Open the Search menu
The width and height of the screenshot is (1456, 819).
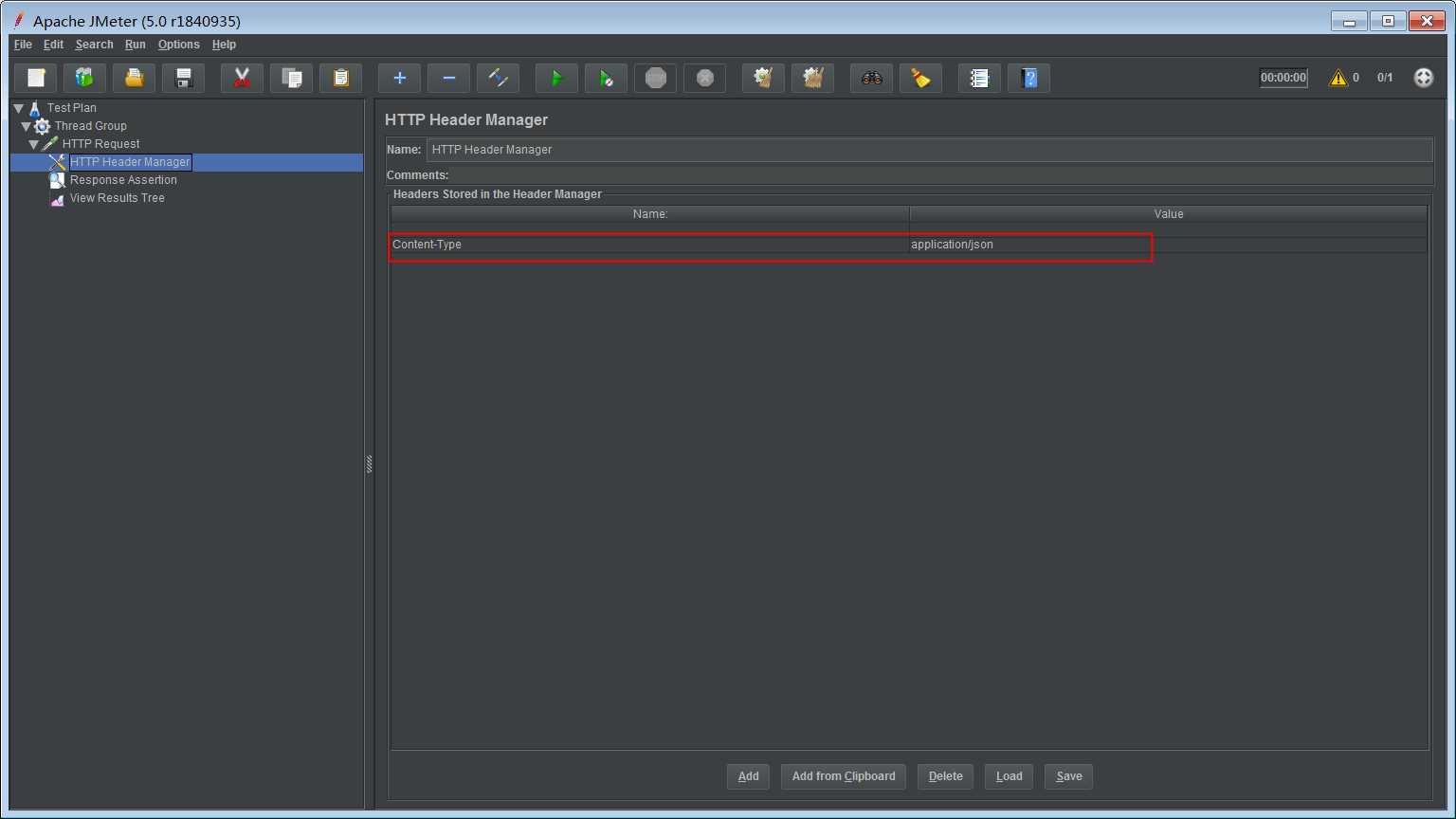pos(94,45)
